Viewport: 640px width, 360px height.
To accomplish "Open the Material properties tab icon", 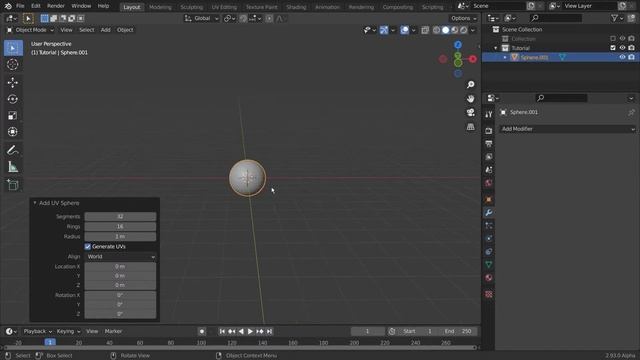I will click(x=489, y=278).
